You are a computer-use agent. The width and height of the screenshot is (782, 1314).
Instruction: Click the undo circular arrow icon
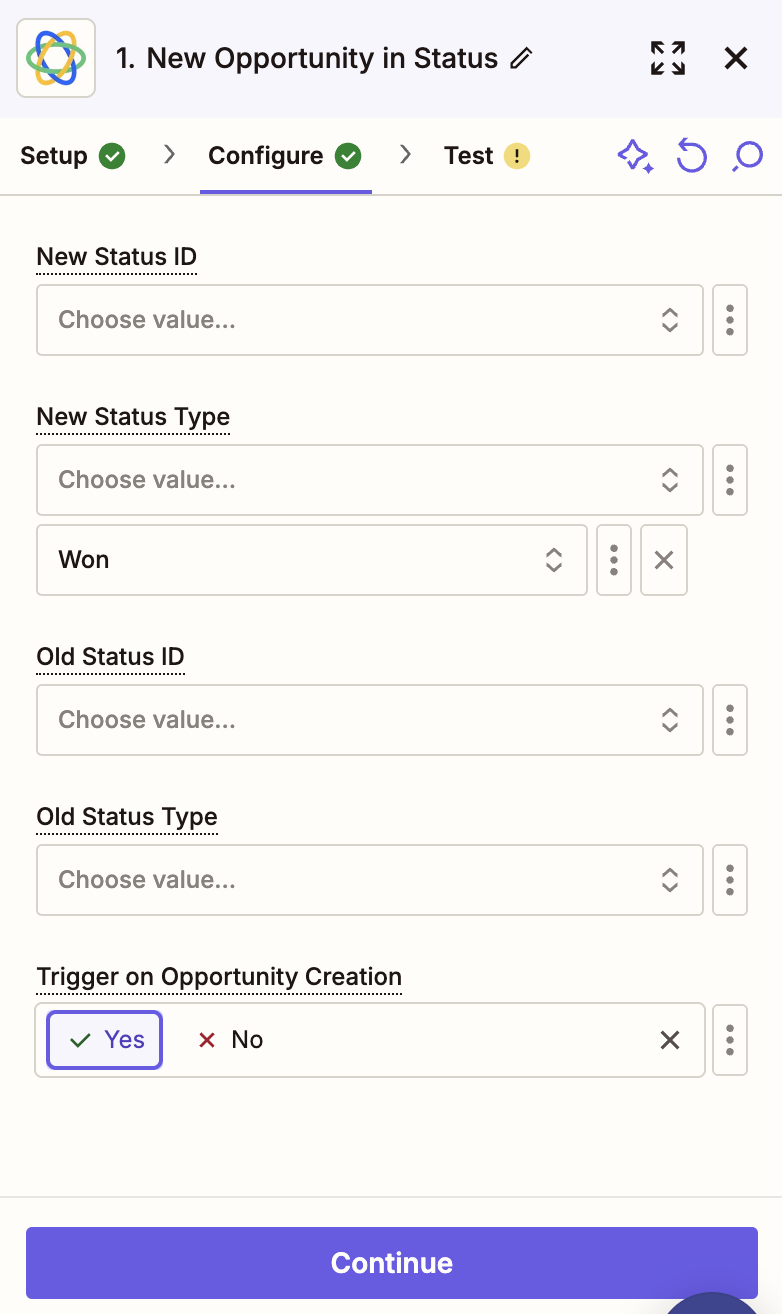(x=692, y=156)
